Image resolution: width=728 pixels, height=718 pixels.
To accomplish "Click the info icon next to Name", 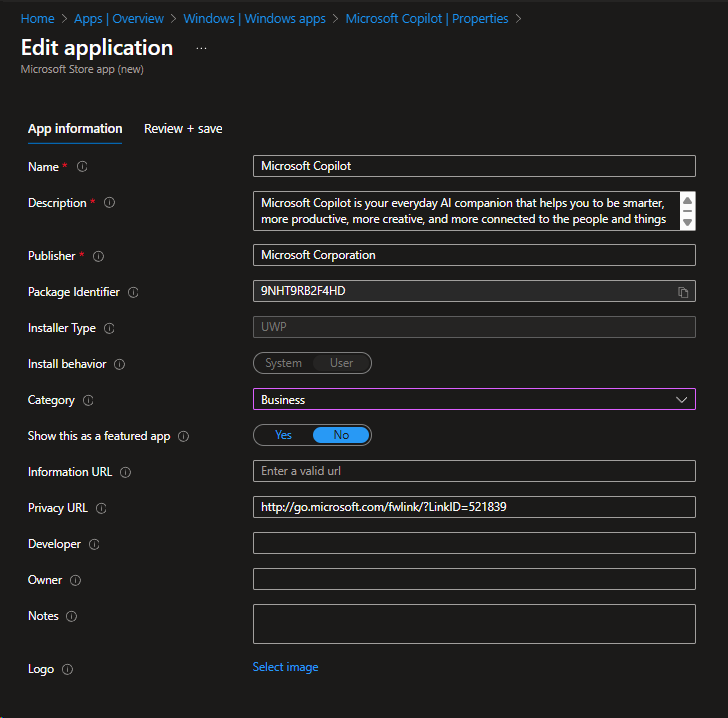I will (x=82, y=166).
